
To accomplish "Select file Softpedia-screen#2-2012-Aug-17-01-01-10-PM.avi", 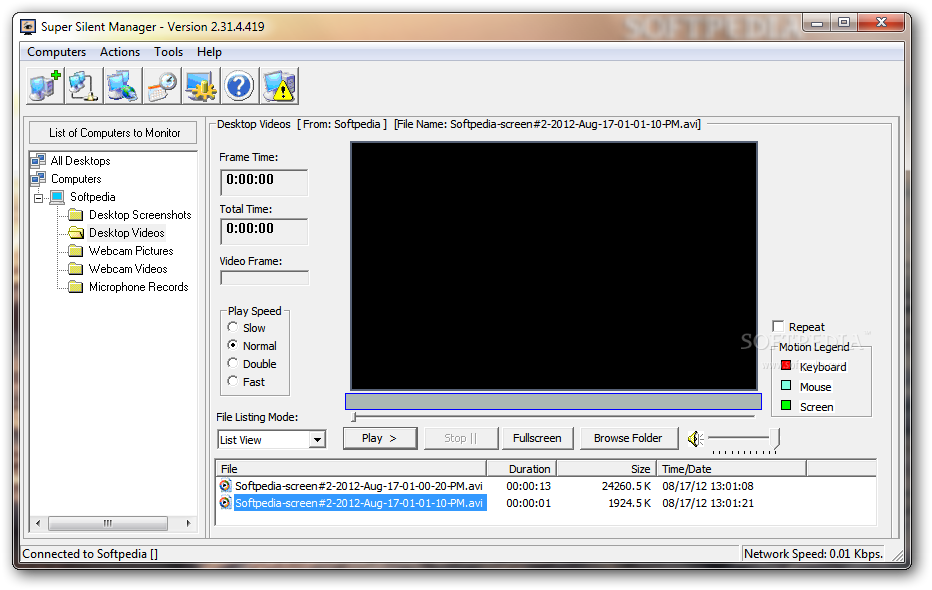I will [x=360, y=503].
